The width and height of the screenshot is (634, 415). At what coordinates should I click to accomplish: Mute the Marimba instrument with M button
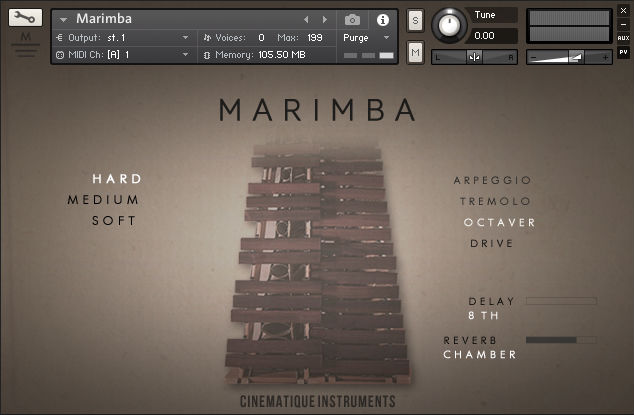coord(415,53)
